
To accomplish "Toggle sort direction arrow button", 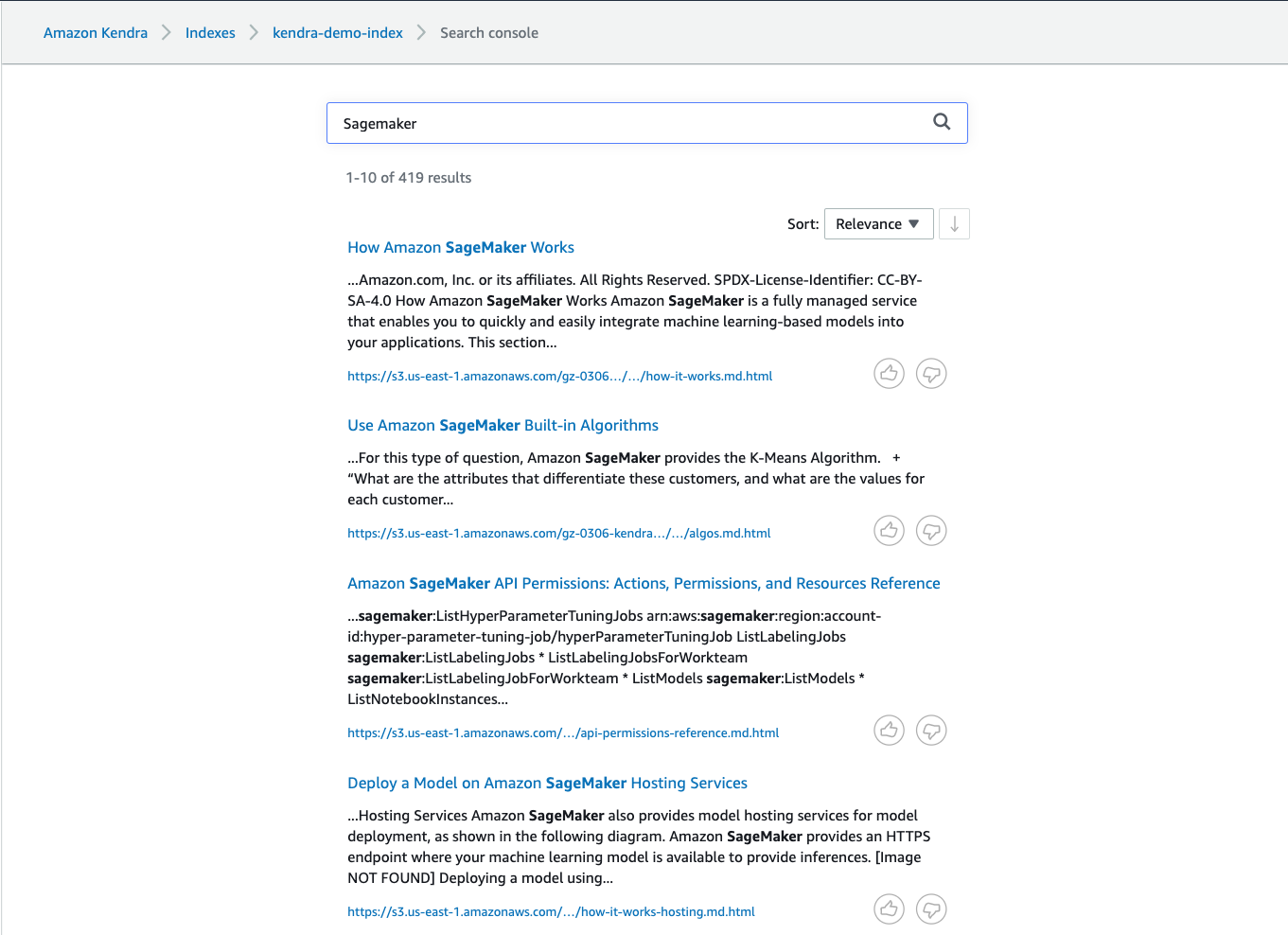I will [x=954, y=224].
